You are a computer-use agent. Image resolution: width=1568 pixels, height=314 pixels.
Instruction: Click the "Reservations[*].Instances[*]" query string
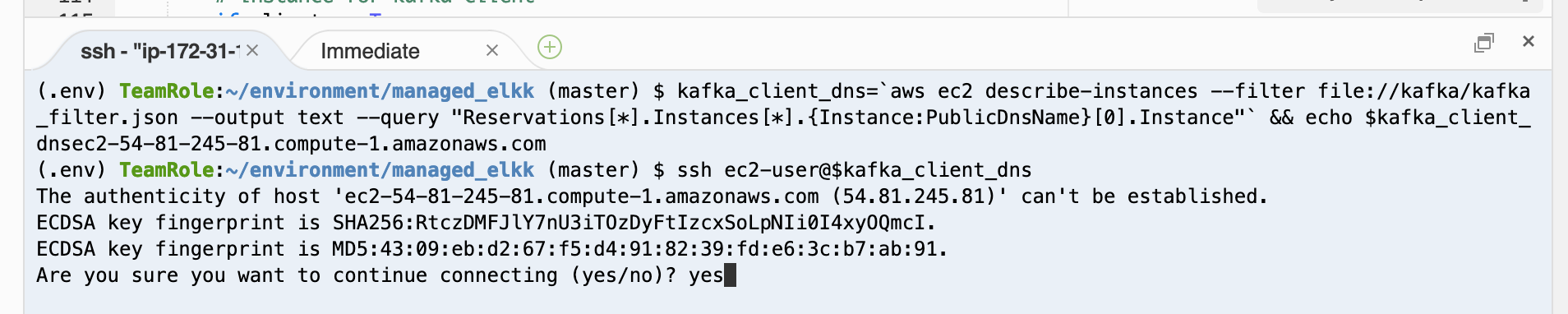pos(611,118)
